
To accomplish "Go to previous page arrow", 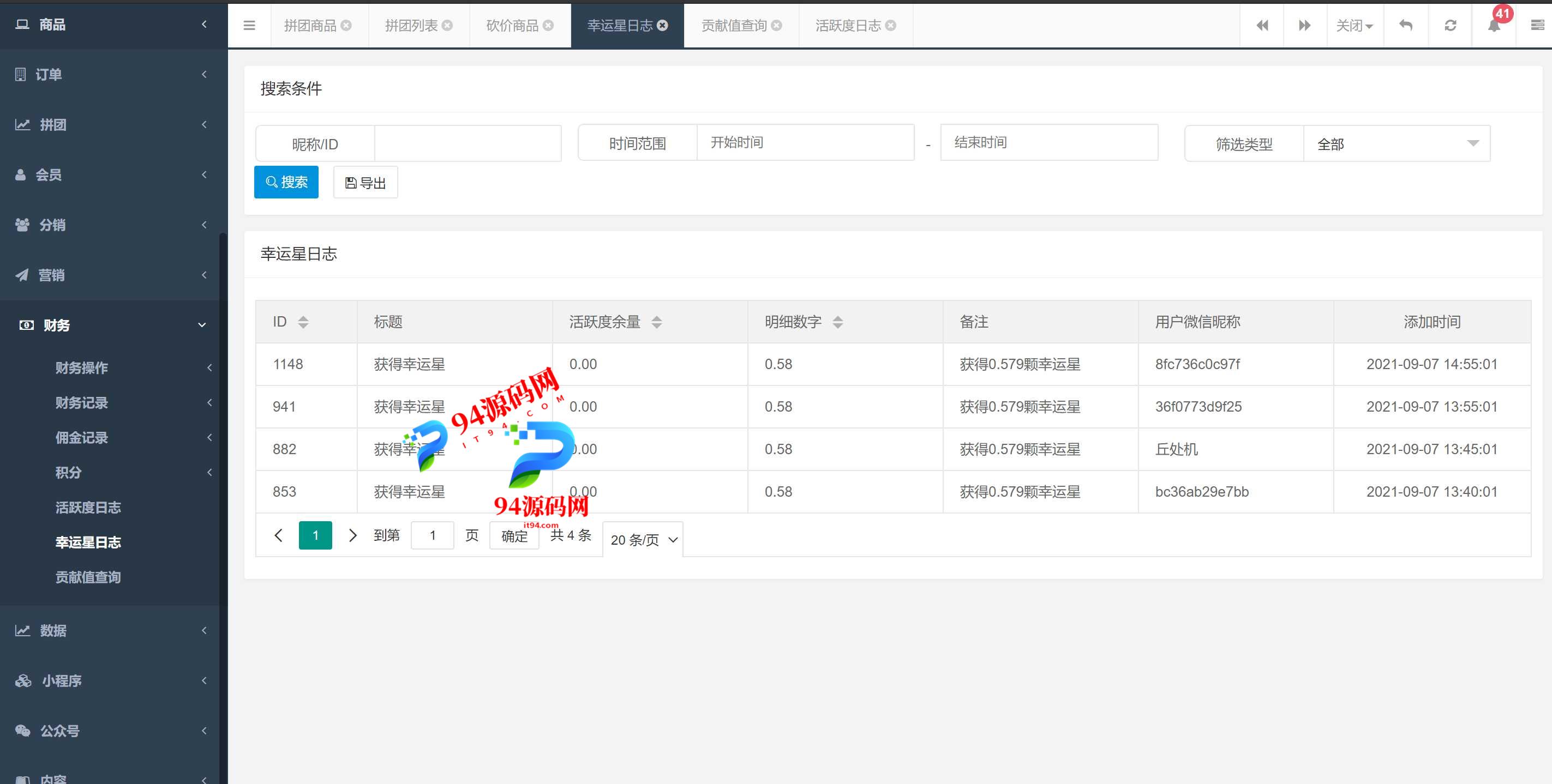I will [x=278, y=535].
